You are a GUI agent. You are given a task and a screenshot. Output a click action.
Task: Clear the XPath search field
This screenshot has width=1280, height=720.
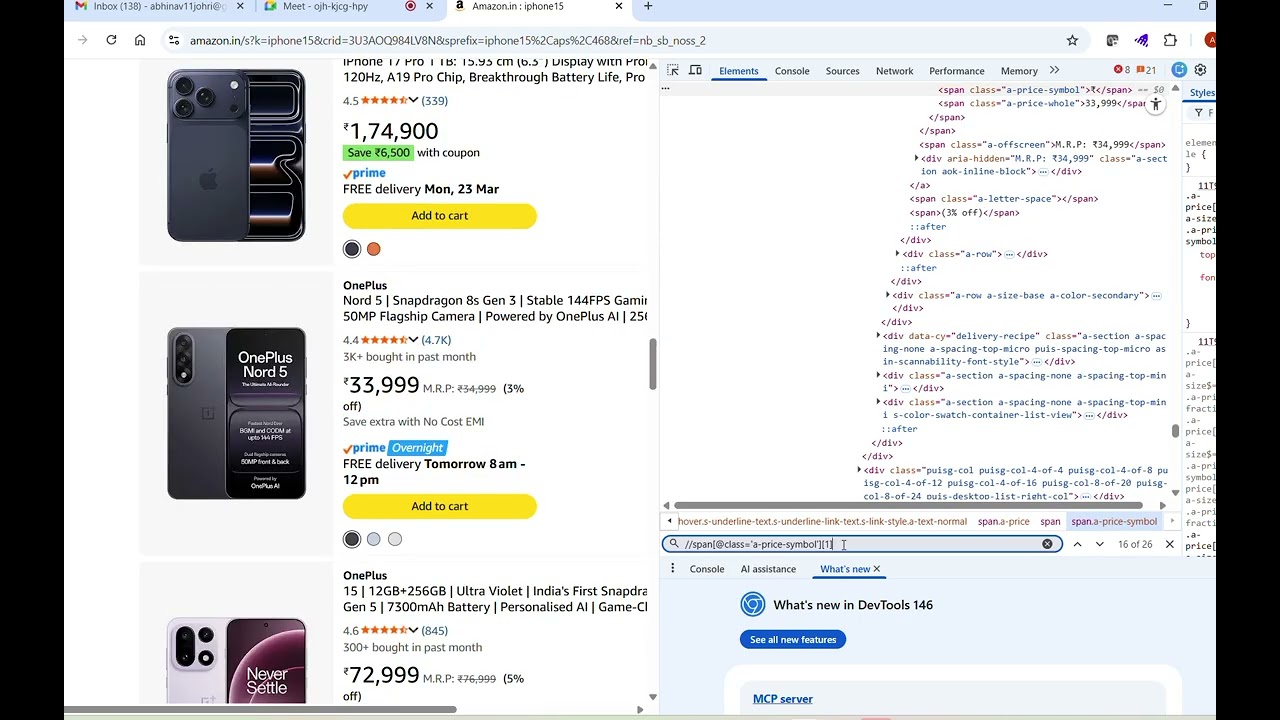[x=1047, y=544]
